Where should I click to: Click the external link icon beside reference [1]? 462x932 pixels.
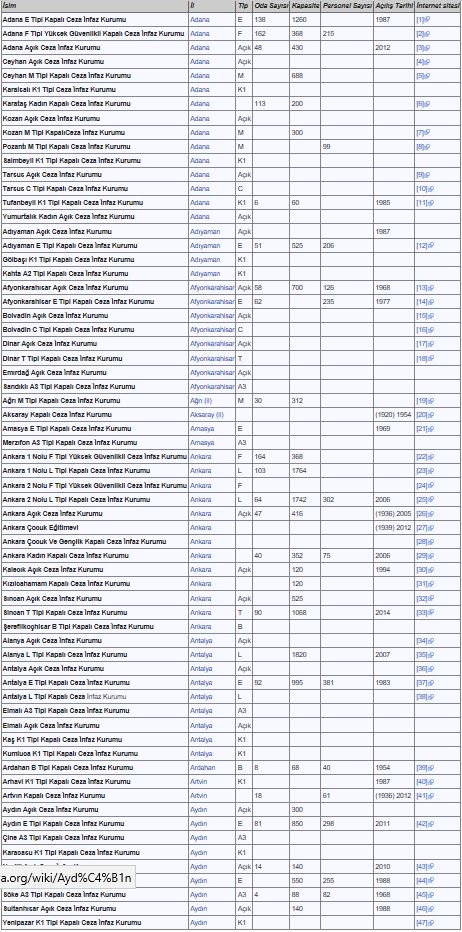coord(428,20)
